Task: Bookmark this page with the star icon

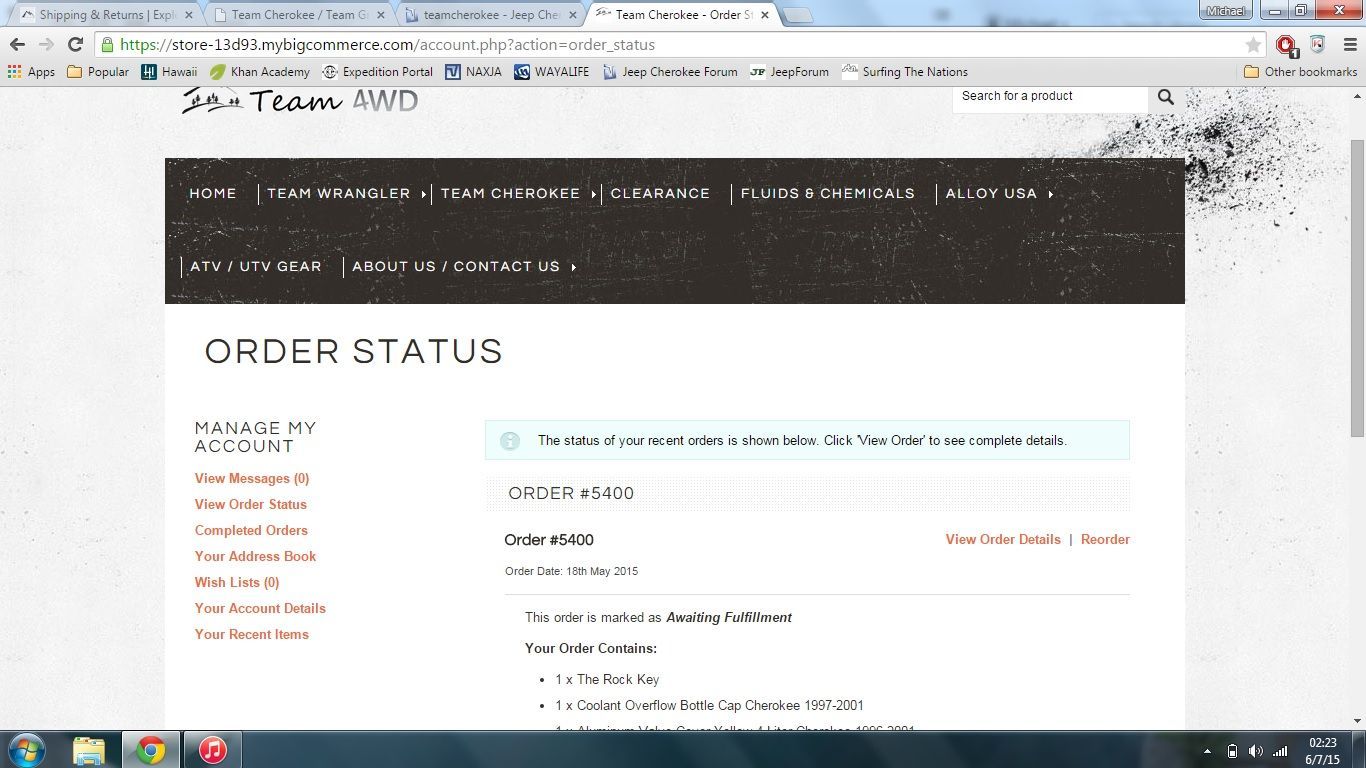Action: 1253,45
